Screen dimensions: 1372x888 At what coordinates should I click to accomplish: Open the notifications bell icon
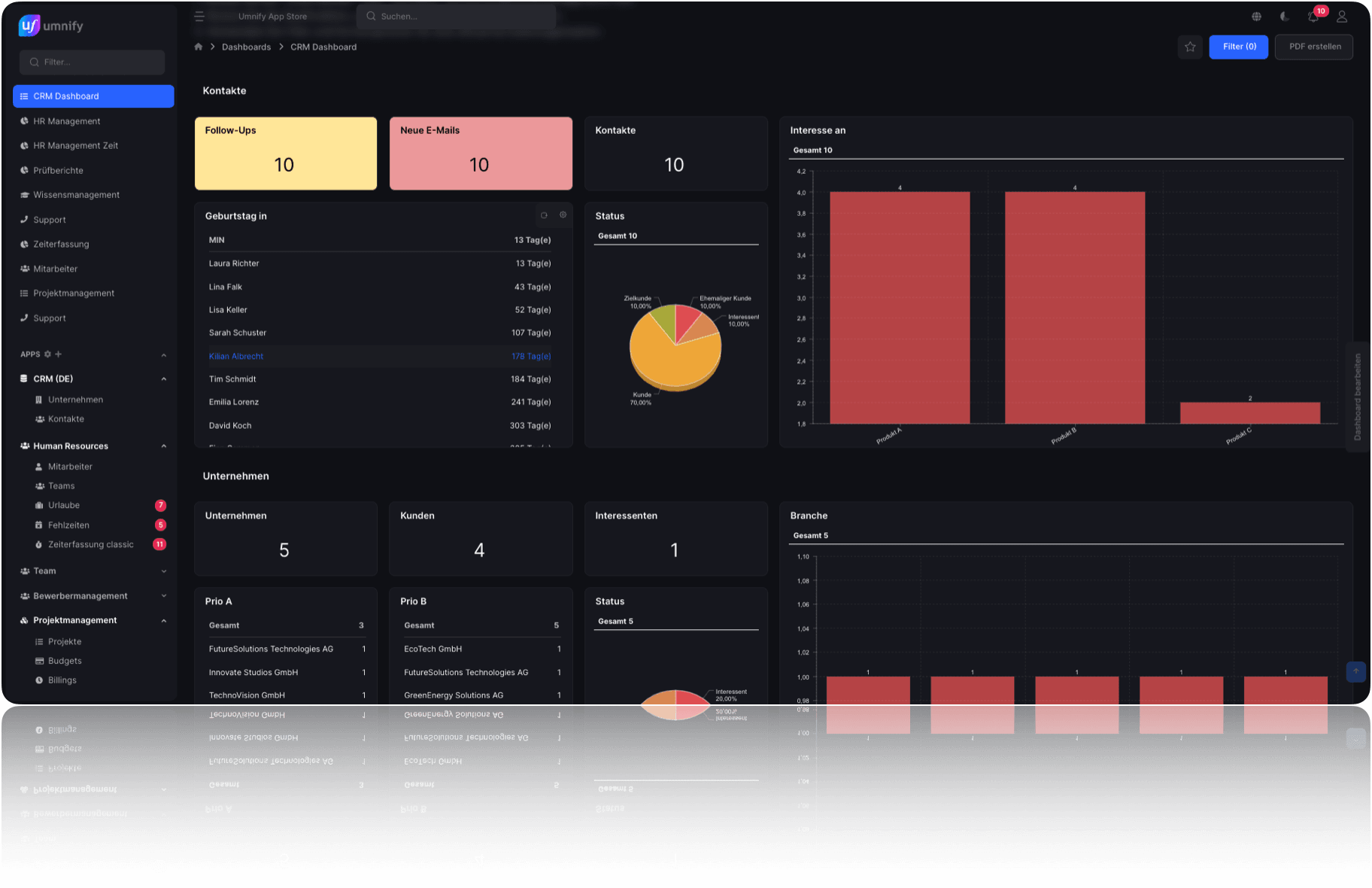click(x=1313, y=17)
